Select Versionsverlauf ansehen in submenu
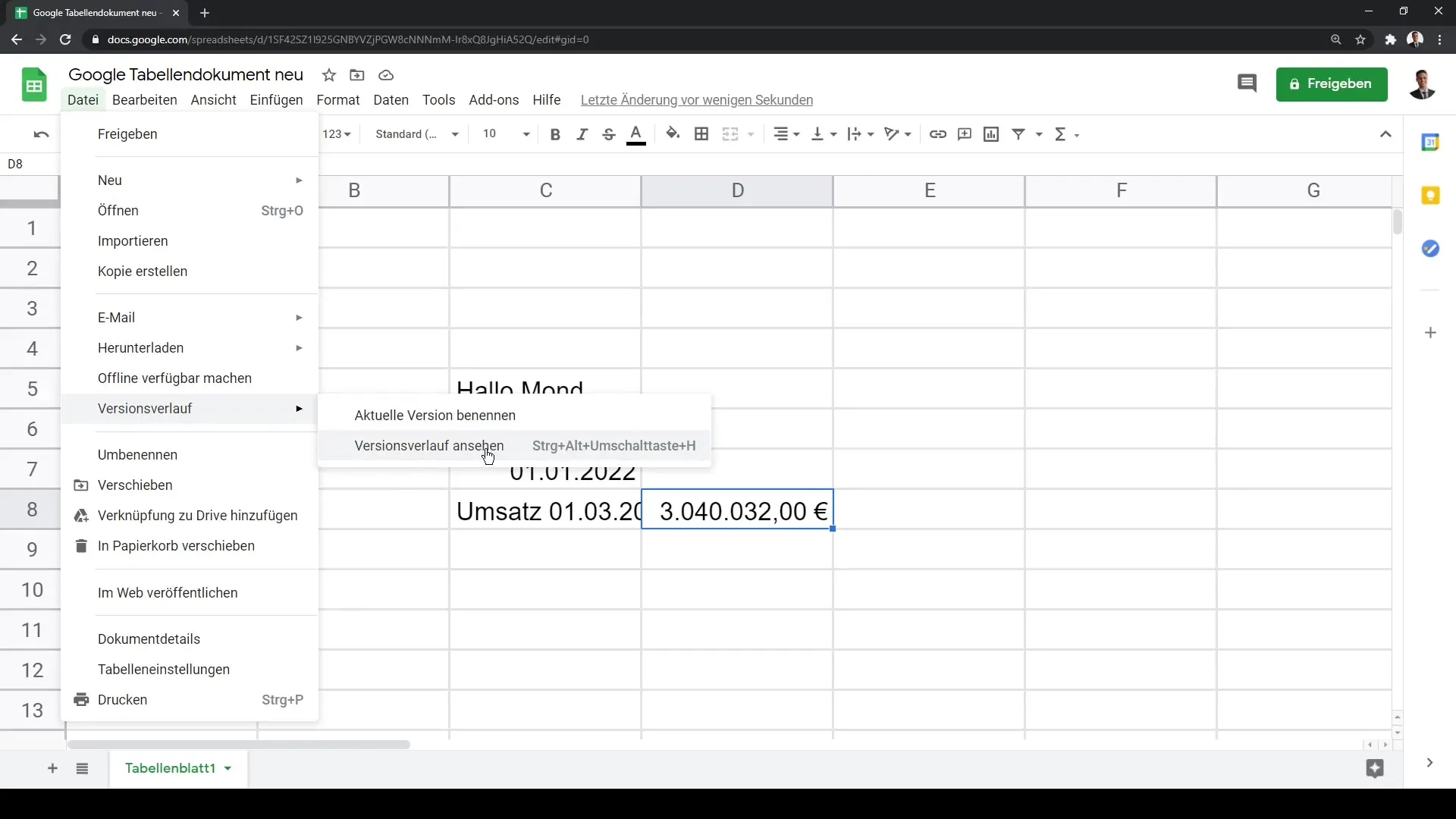The width and height of the screenshot is (1456, 819). (x=514, y=446)
